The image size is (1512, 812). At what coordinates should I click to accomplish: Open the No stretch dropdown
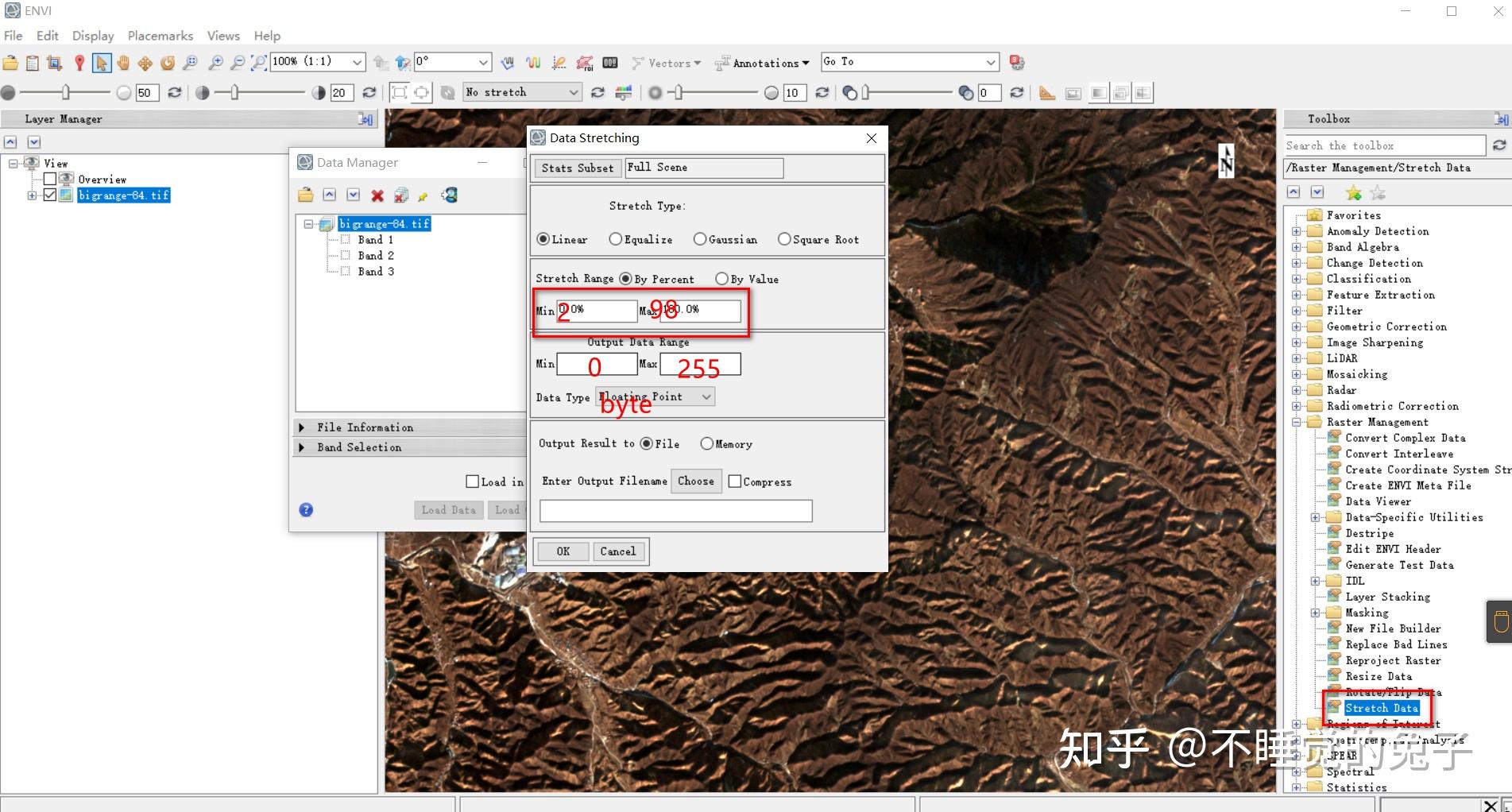(x=523, y=93)
